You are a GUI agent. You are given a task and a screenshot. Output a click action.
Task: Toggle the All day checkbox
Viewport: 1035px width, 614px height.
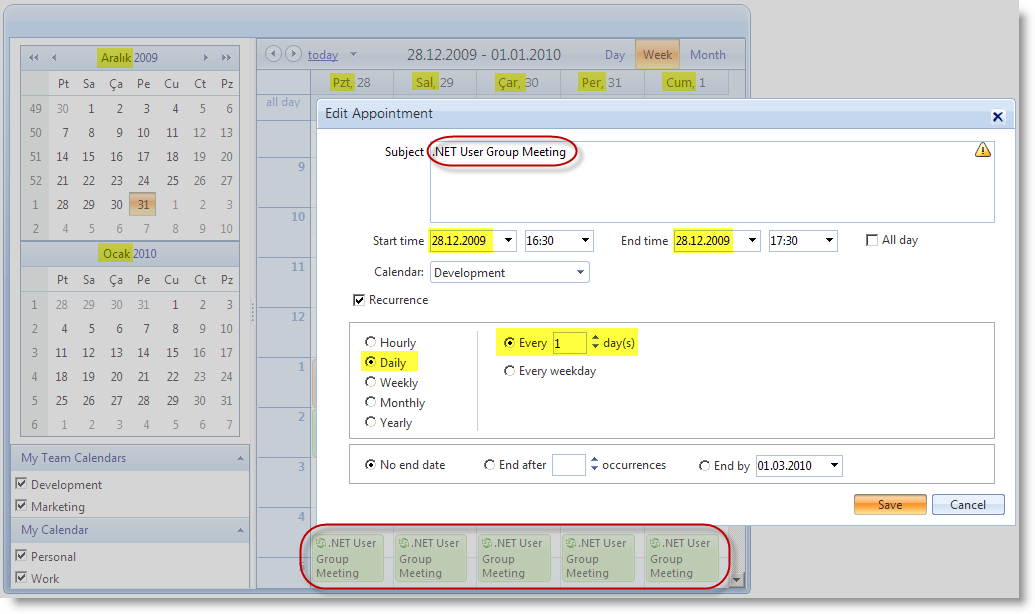[871, 240]
